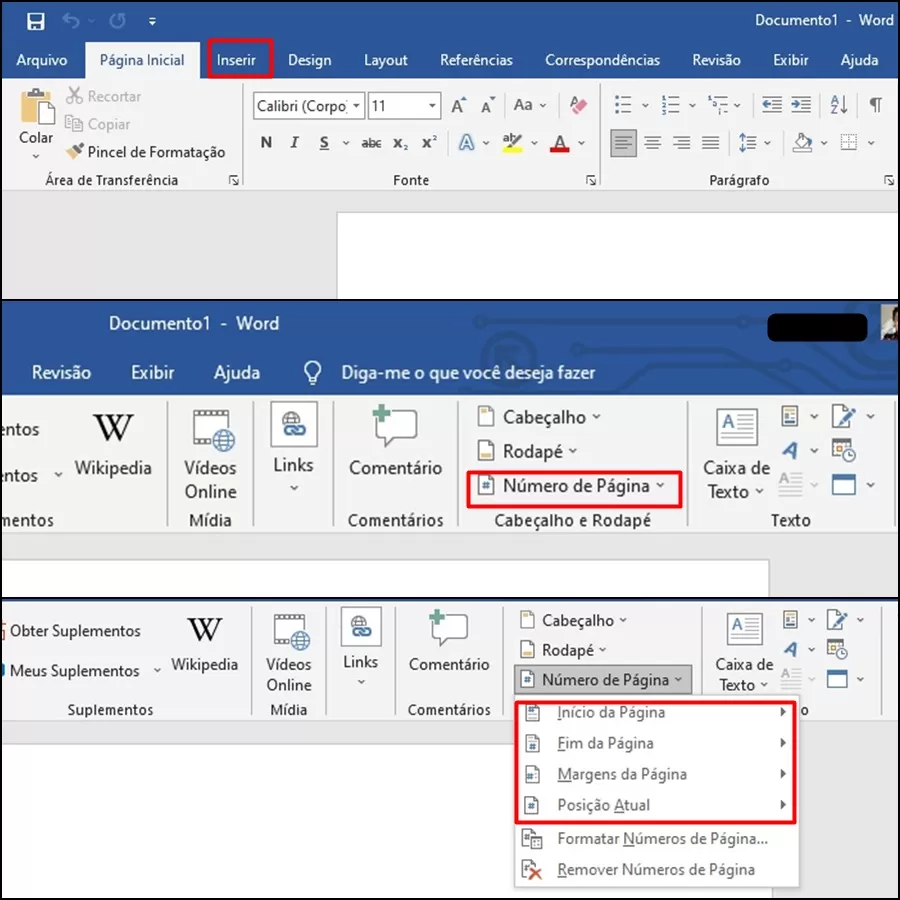This screenshot has width=900, height=900.
Task: Toggle subscript x₂ formatting
Action: point(400,143)
